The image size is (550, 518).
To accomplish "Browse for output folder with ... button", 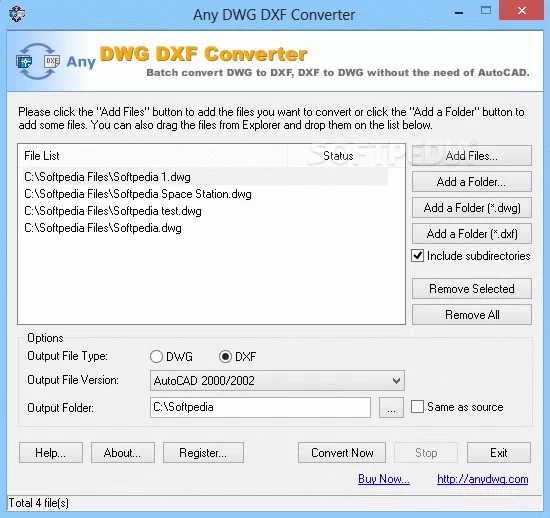I will pos(391,408).
